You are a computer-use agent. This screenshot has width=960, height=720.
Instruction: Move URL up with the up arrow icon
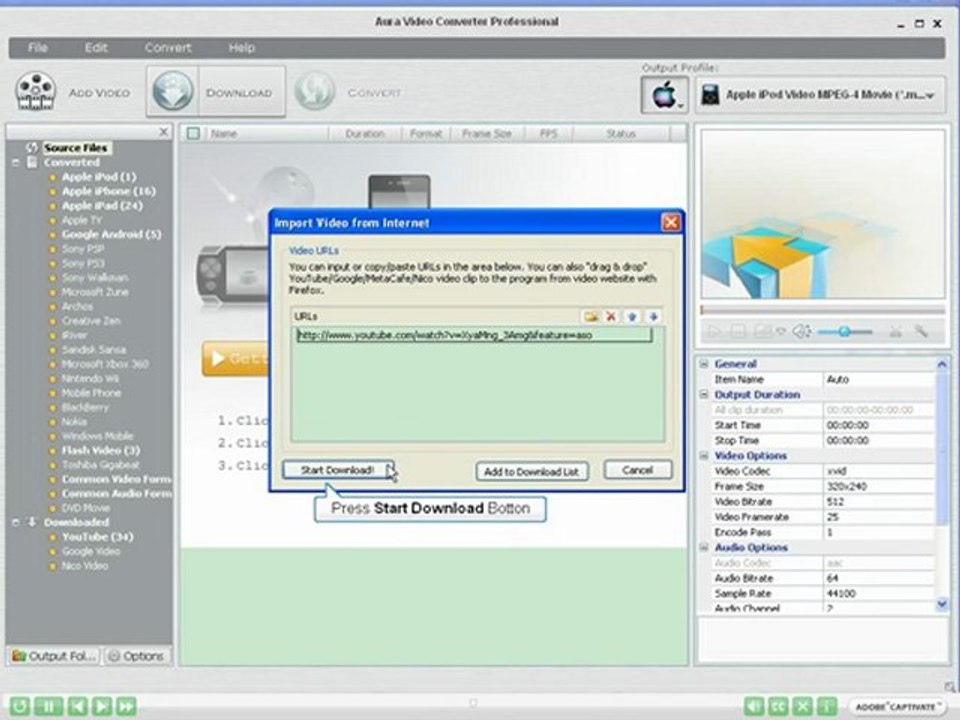[x=632, y=317]
